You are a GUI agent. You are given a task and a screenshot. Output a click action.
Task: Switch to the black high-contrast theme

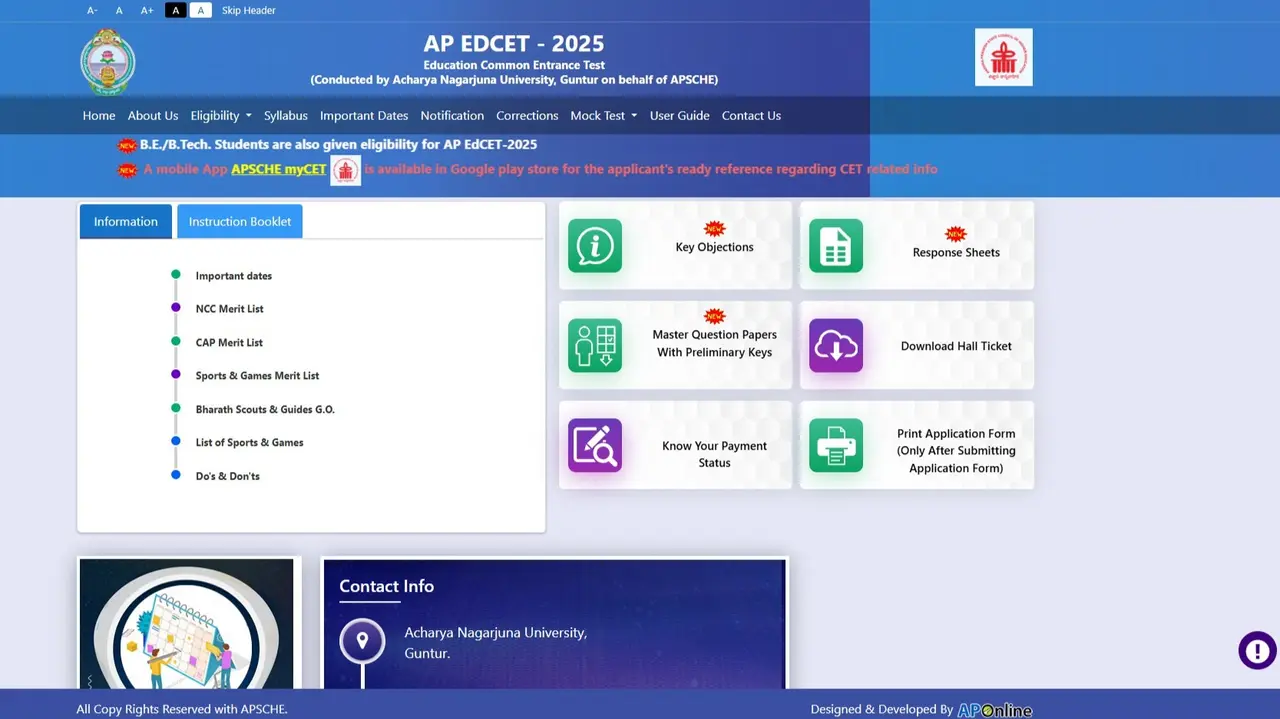point(175,10)
